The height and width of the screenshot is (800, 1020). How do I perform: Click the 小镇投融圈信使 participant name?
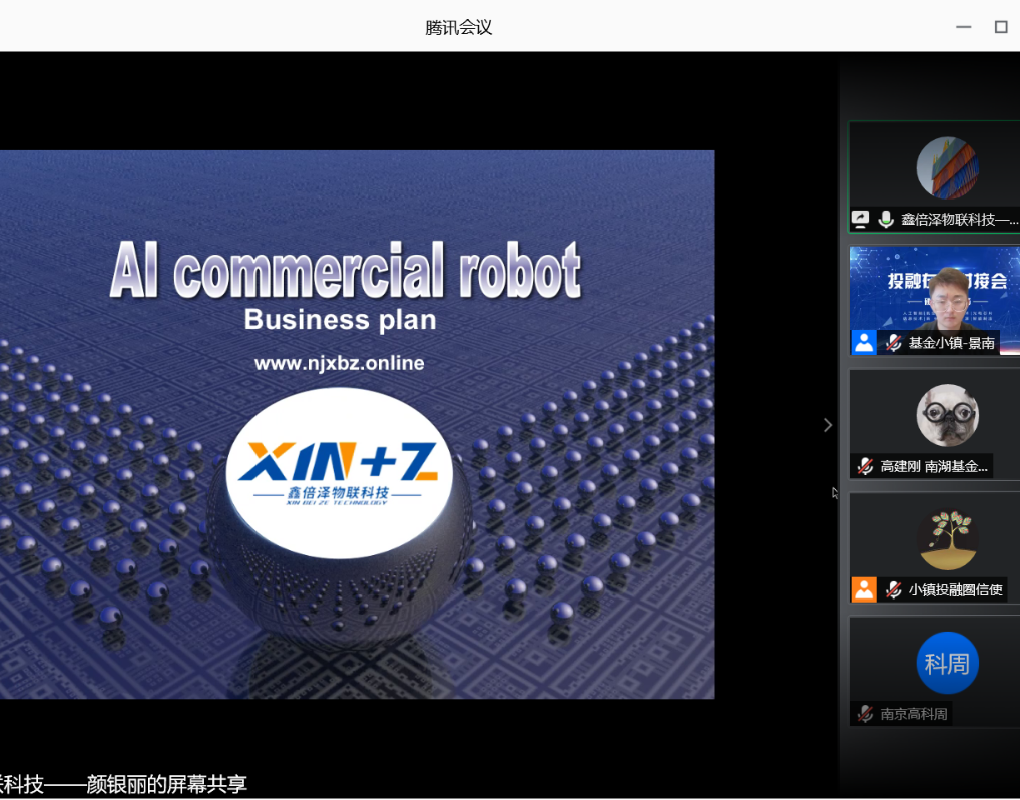955,590
